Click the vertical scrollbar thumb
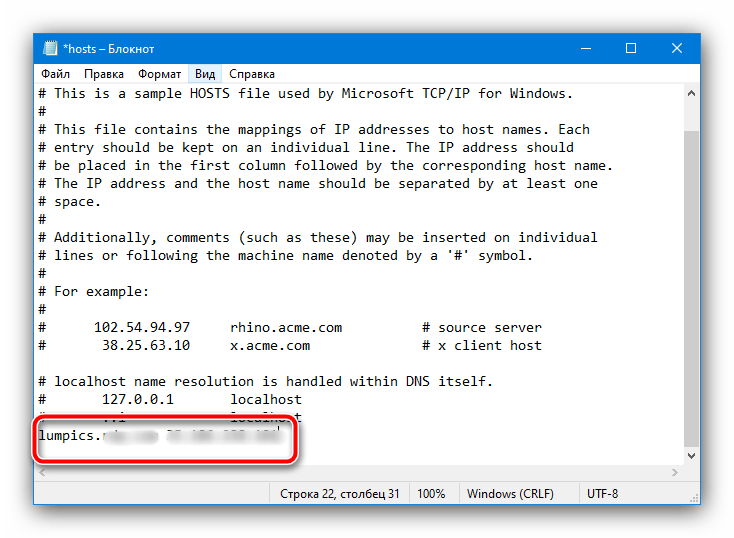The height and width of the screenshot is (538, 734). click(x=691, y=288)
